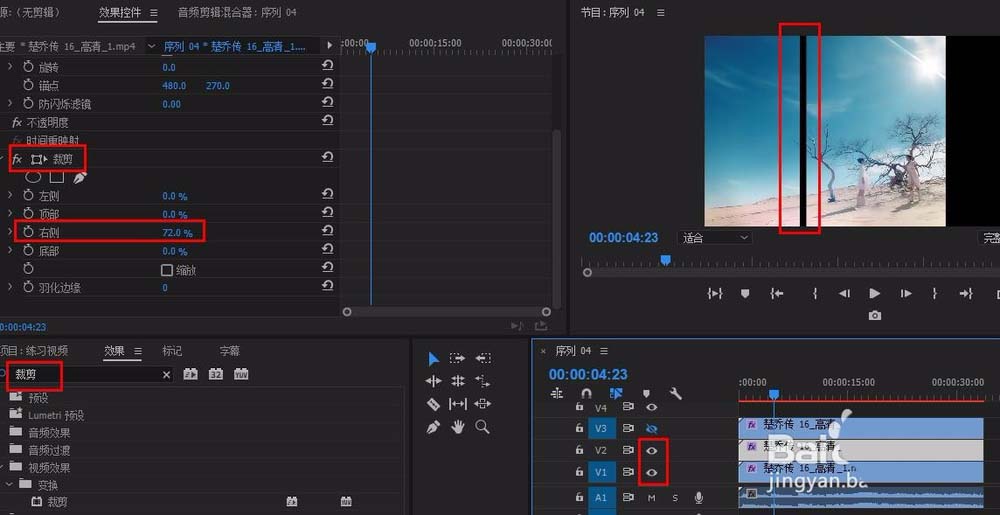Select the Rate Stretch tool
Viewport: 1000px width, 515px height.
pyautogui.click(x=483, y=381)
